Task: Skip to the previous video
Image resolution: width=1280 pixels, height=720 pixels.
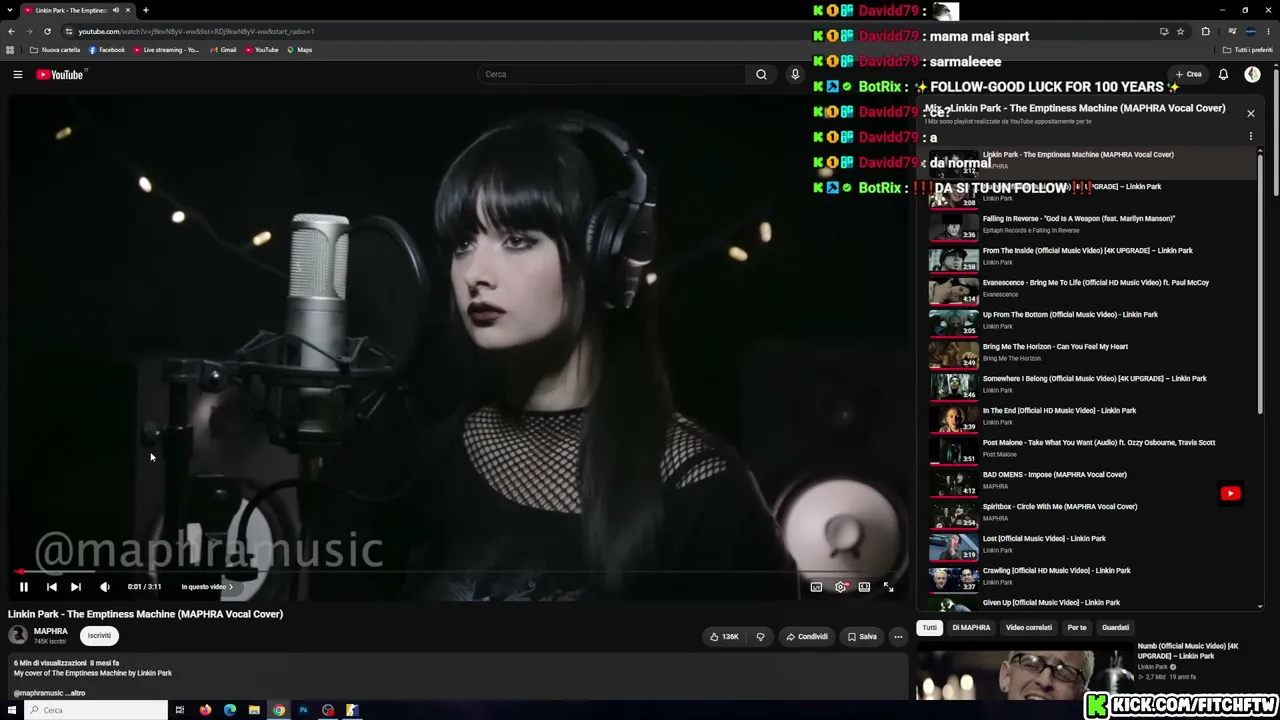Action: point(52,587)
